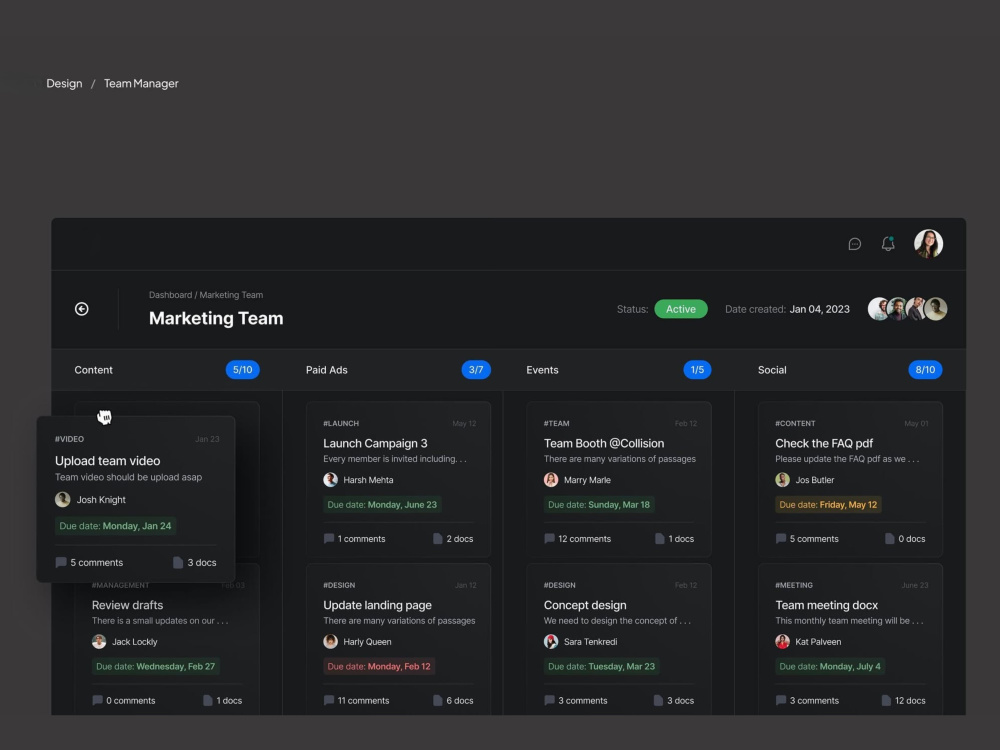Image resolution: width=1000 pixels, height=750 pixels.
Task: Click the Monday, June 23 due date tag
Action: tap(381, 504)
